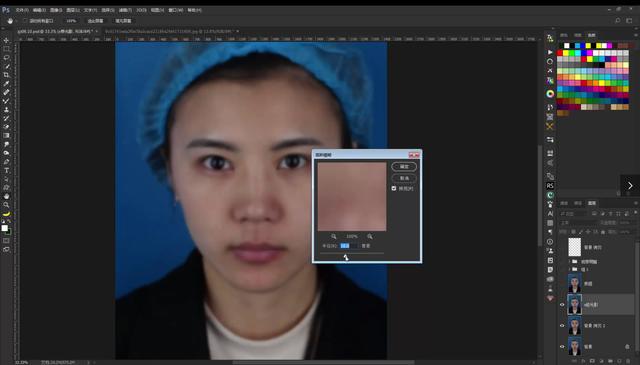640x365 pixels.
Task: Click the color wheel panel icon
Action: click(x=550, y=94)
